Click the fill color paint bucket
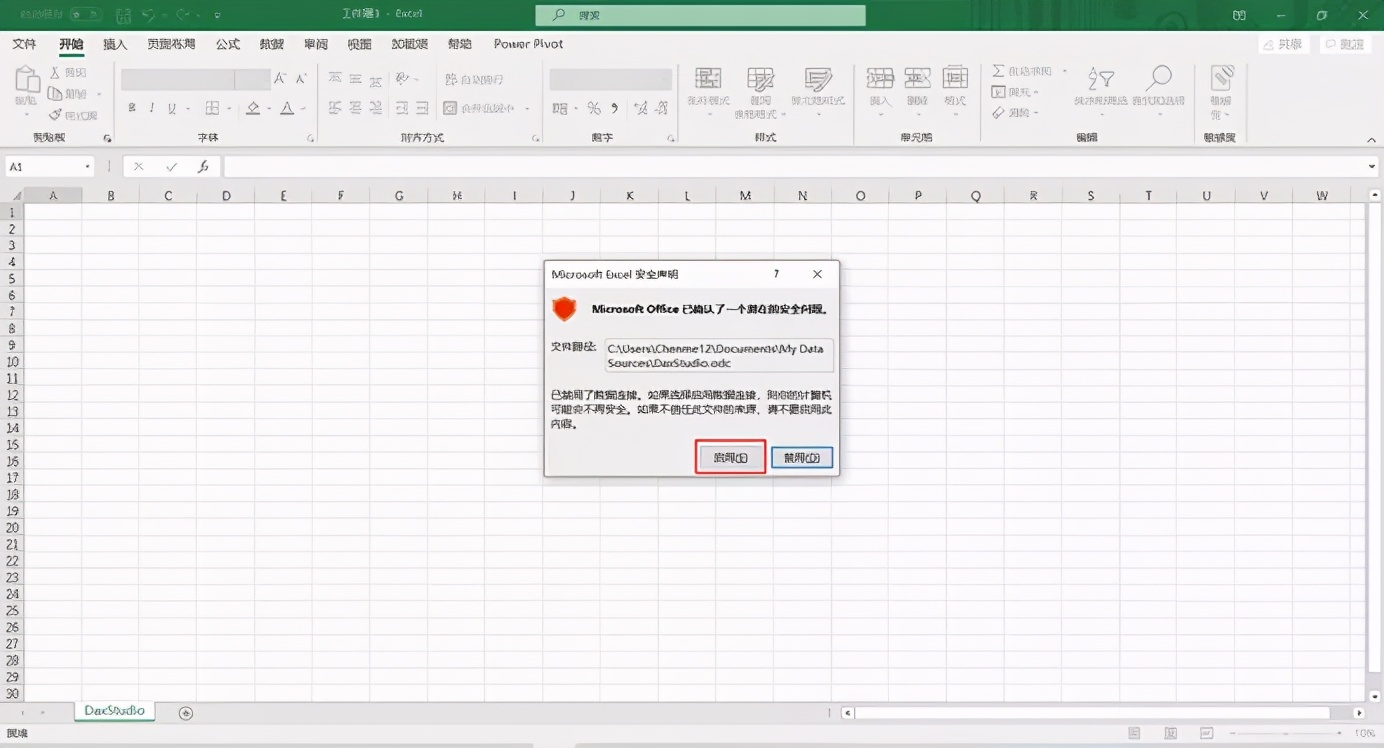Image resolution: width=1384 pixels, height=748 pixels. [x=253, y=108]
